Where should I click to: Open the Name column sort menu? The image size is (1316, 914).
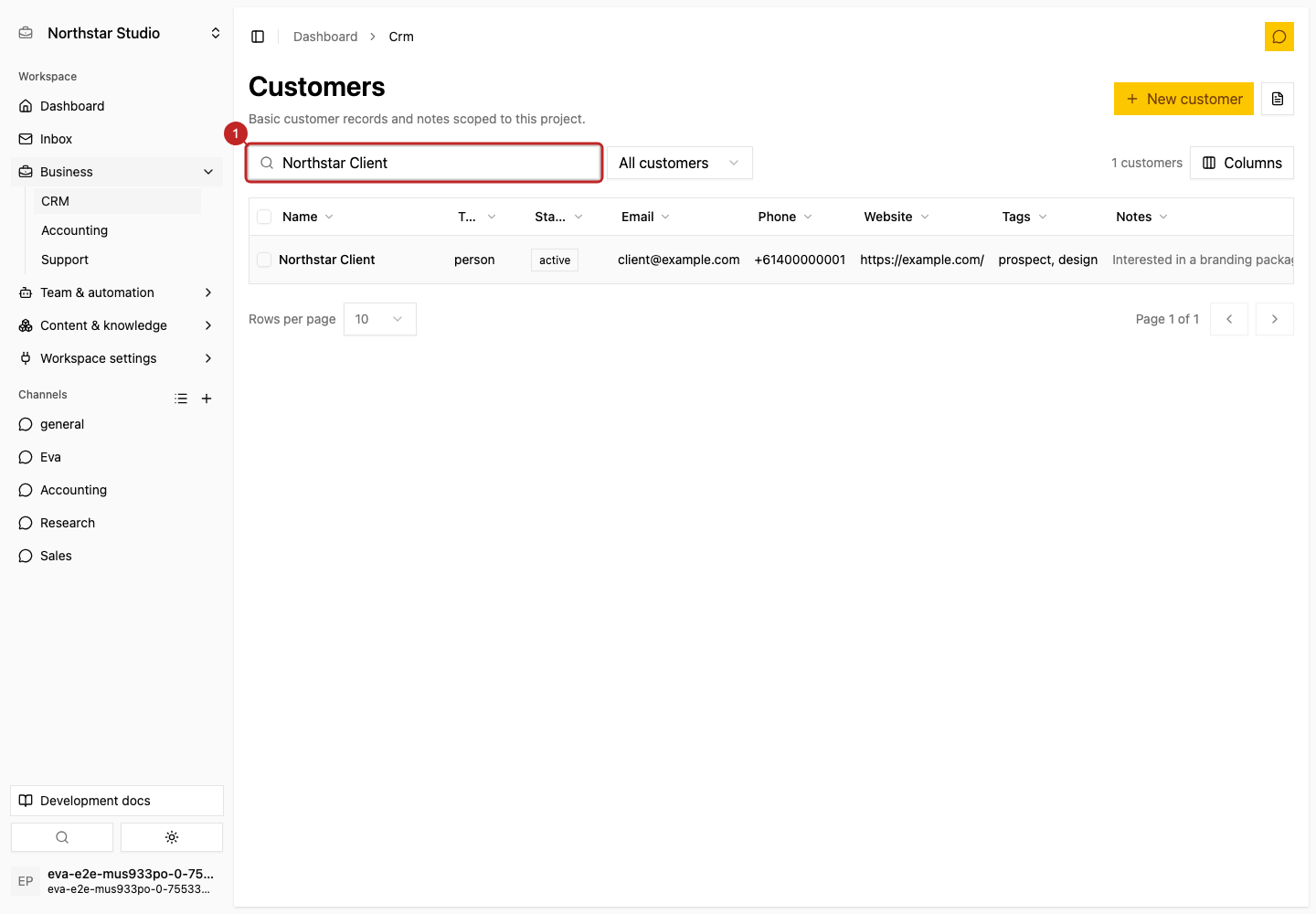pyautogui.click(x=308, y=217)
